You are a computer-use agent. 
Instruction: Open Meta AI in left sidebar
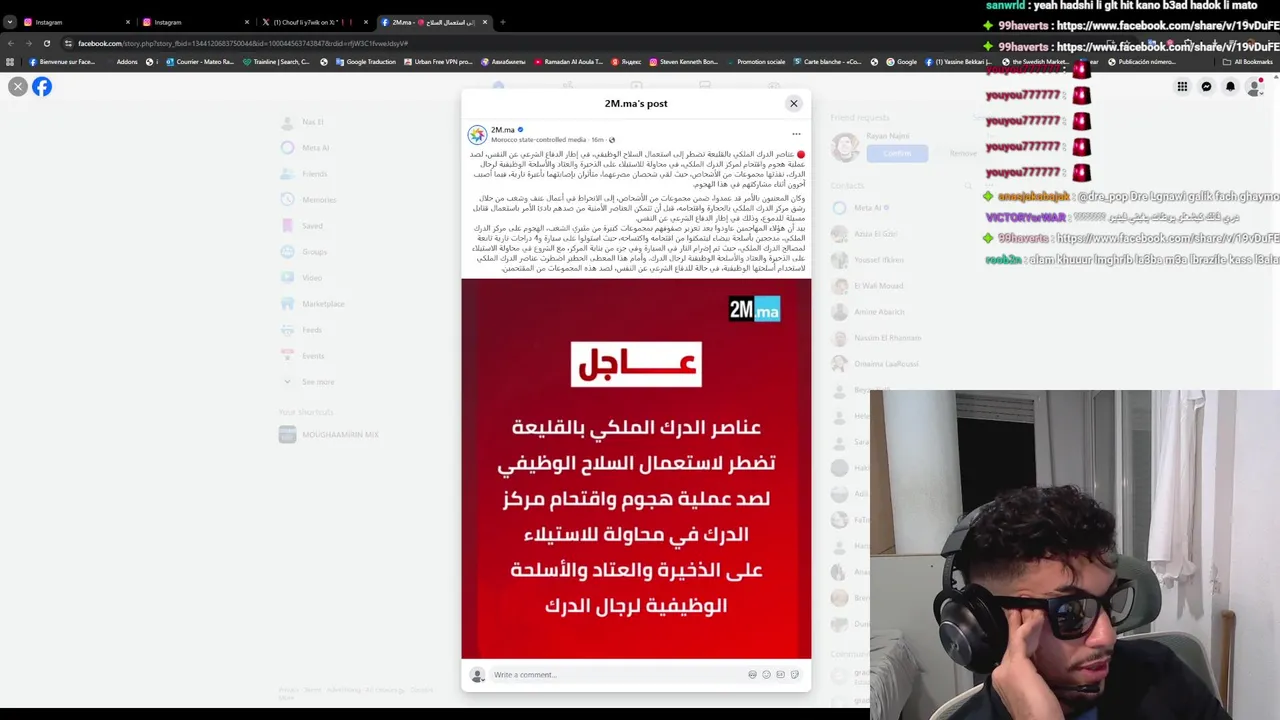click(305, 148)
